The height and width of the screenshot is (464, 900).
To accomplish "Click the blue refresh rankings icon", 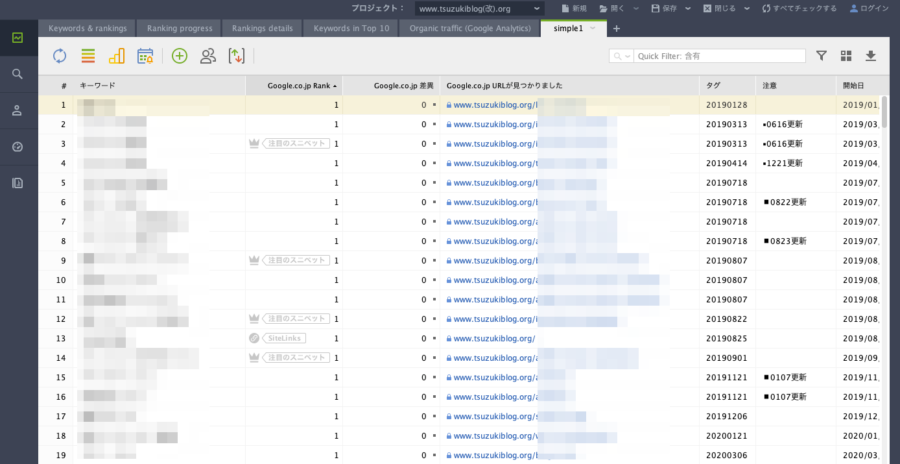I will point(60,56).
